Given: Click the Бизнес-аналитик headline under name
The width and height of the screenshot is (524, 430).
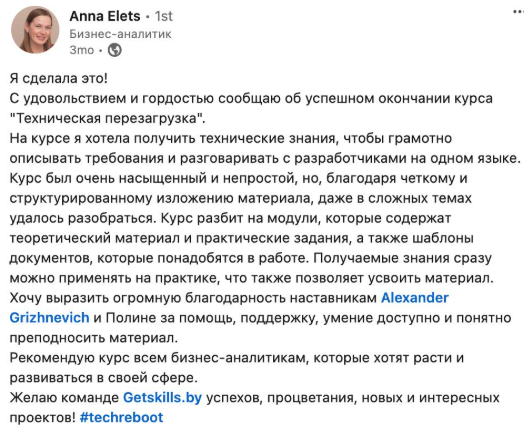Looking at the screenshot, I should (120, 34).
